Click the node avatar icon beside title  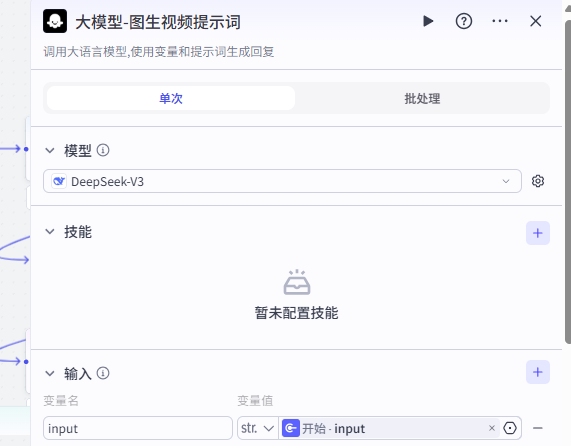pyautogui.click(x=55, y=21)
